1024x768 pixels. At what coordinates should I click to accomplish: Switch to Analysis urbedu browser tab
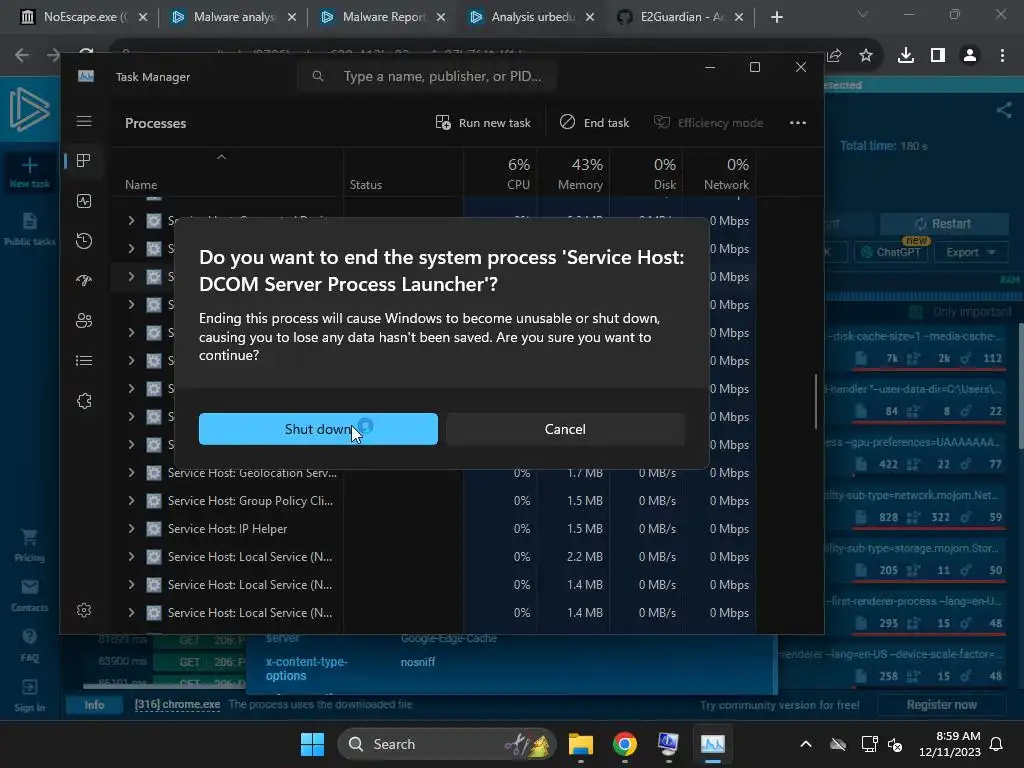coord(533,17)
